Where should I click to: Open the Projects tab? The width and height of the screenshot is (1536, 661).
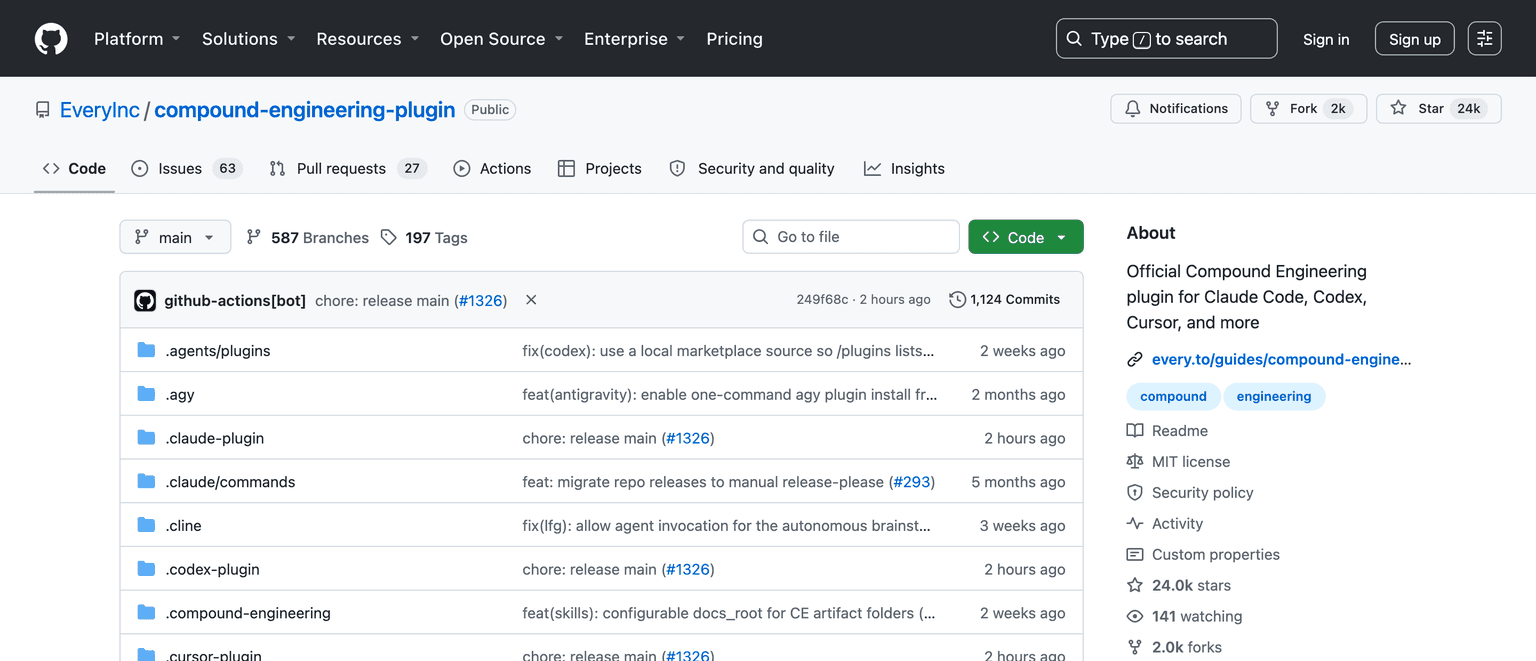tap(600, 169)
